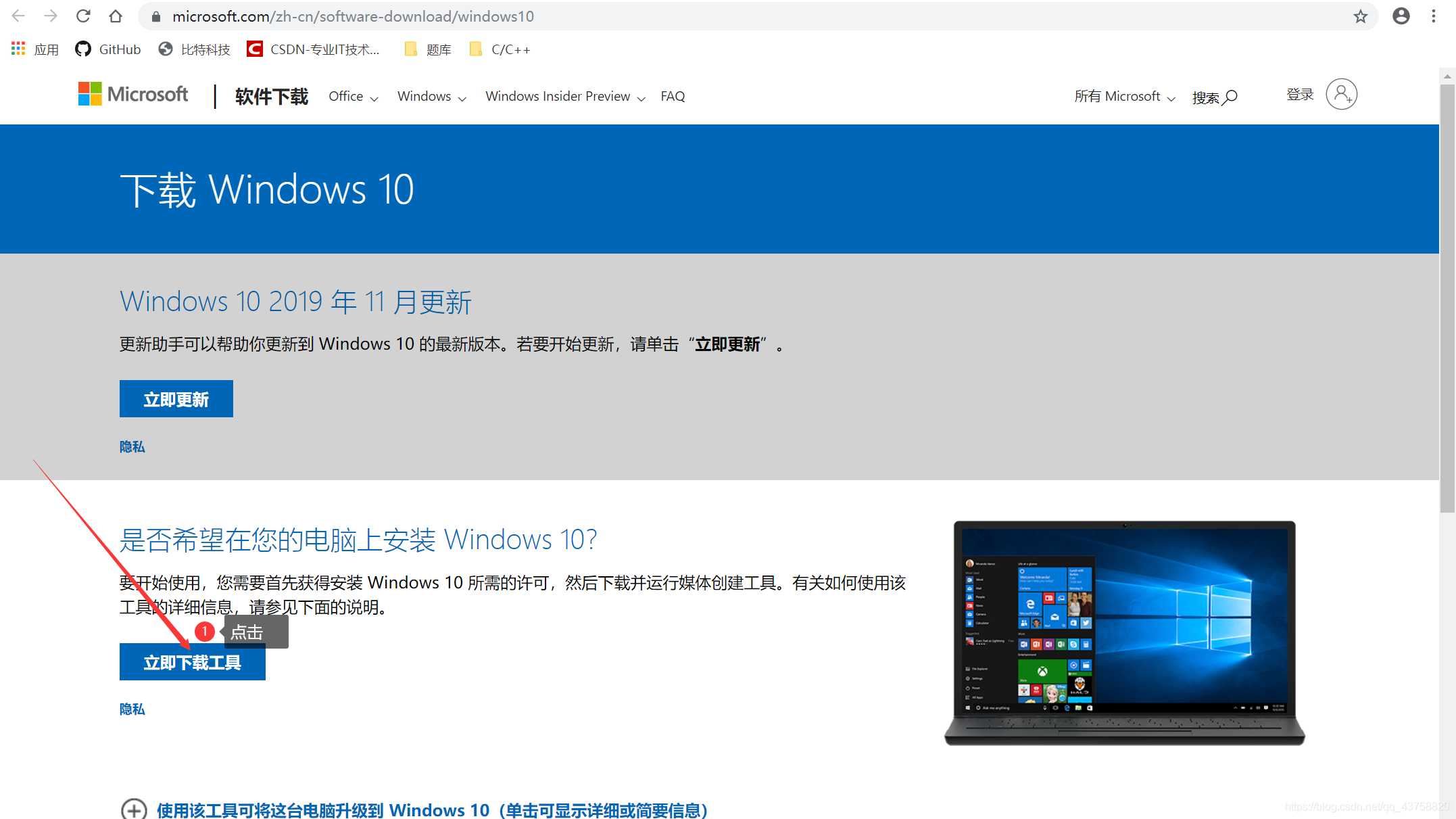Expand Windows Insider Preview dropdown
1456x819 pixels.
pos(565,97)
